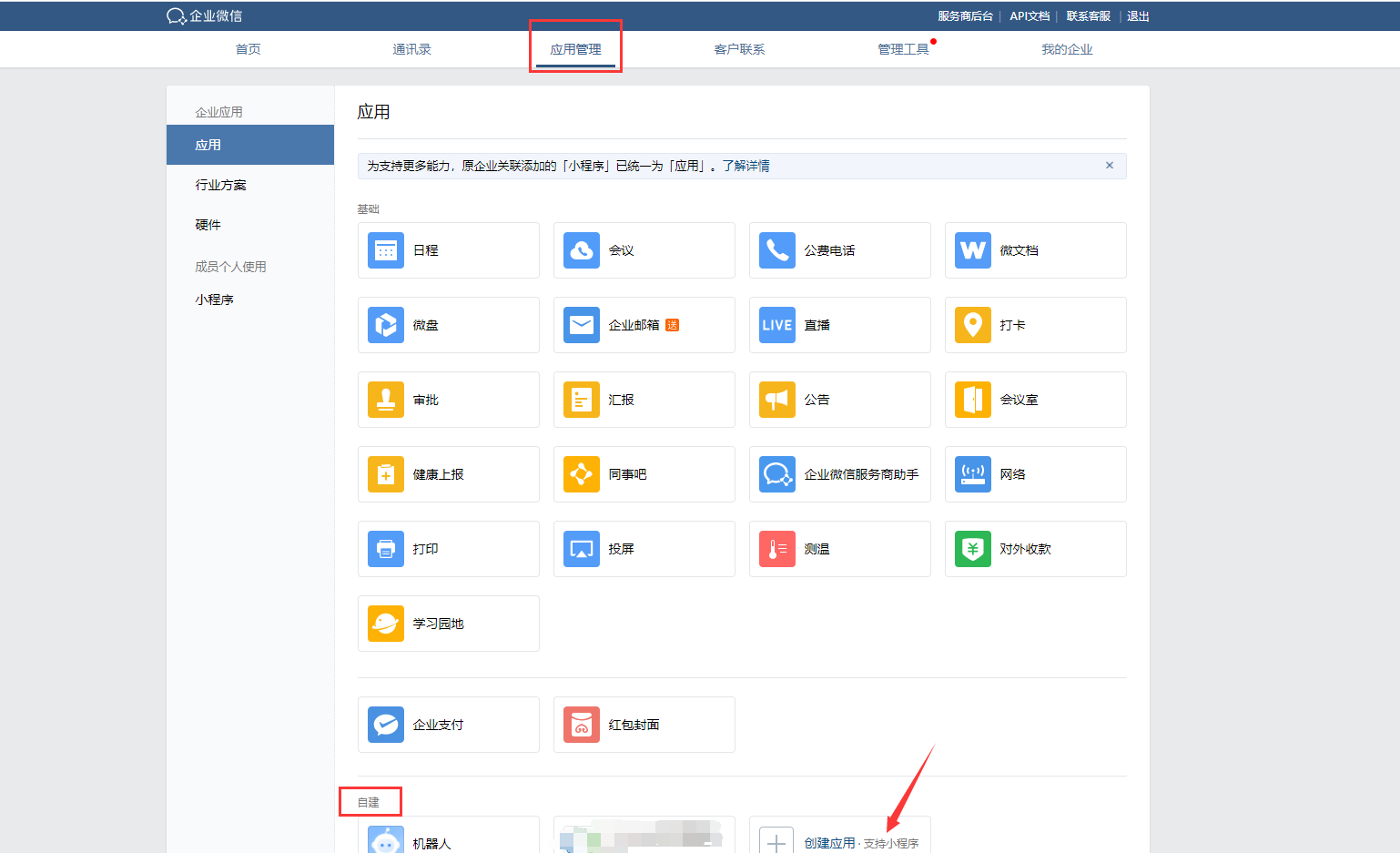The width and height of the screenshot is (1400, 853).
Task: Switch to the 首页 tab
Action: coord(249,49)
